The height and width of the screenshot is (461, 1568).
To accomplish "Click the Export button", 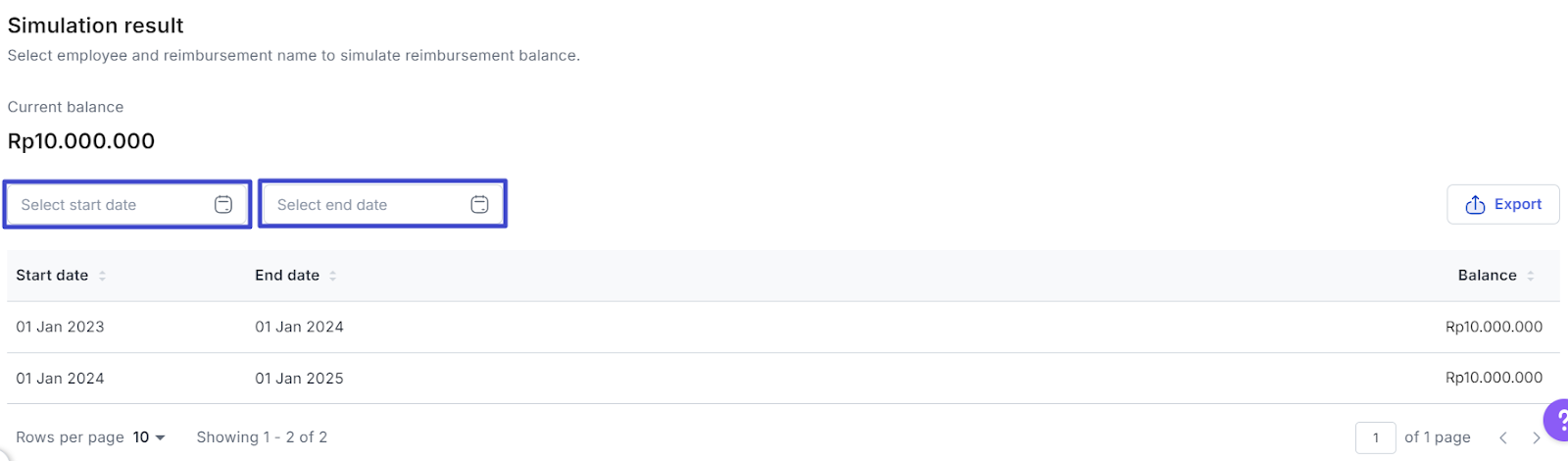I will tap(1503, 204).
